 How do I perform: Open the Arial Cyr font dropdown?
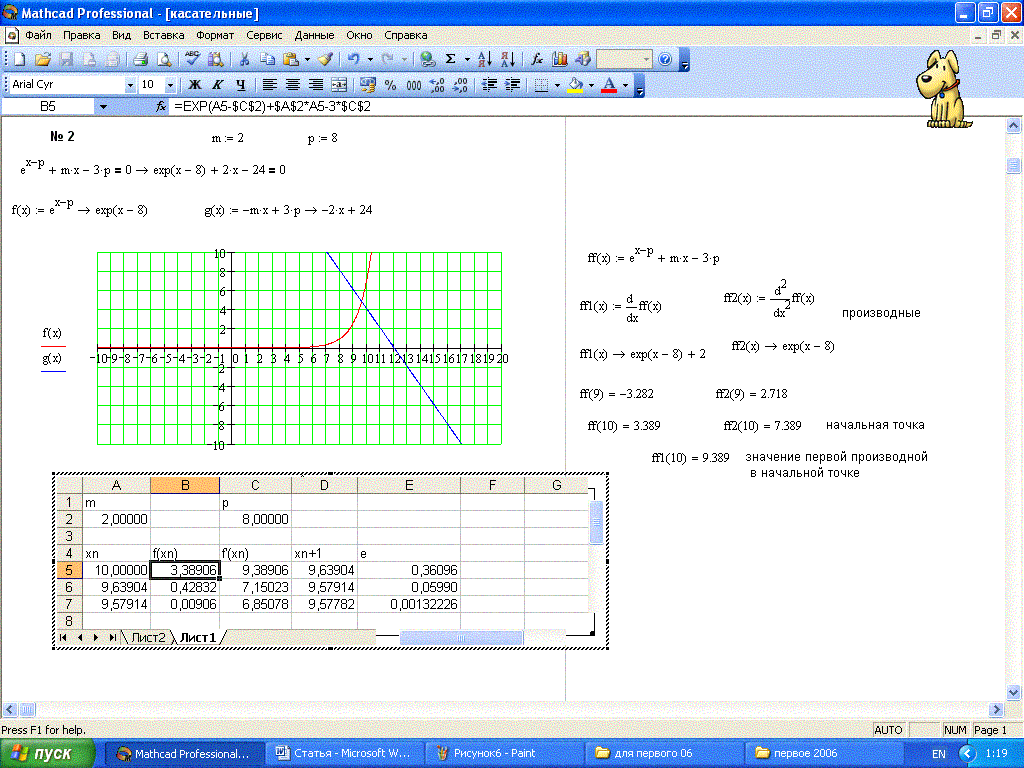[x=130, y=85]
